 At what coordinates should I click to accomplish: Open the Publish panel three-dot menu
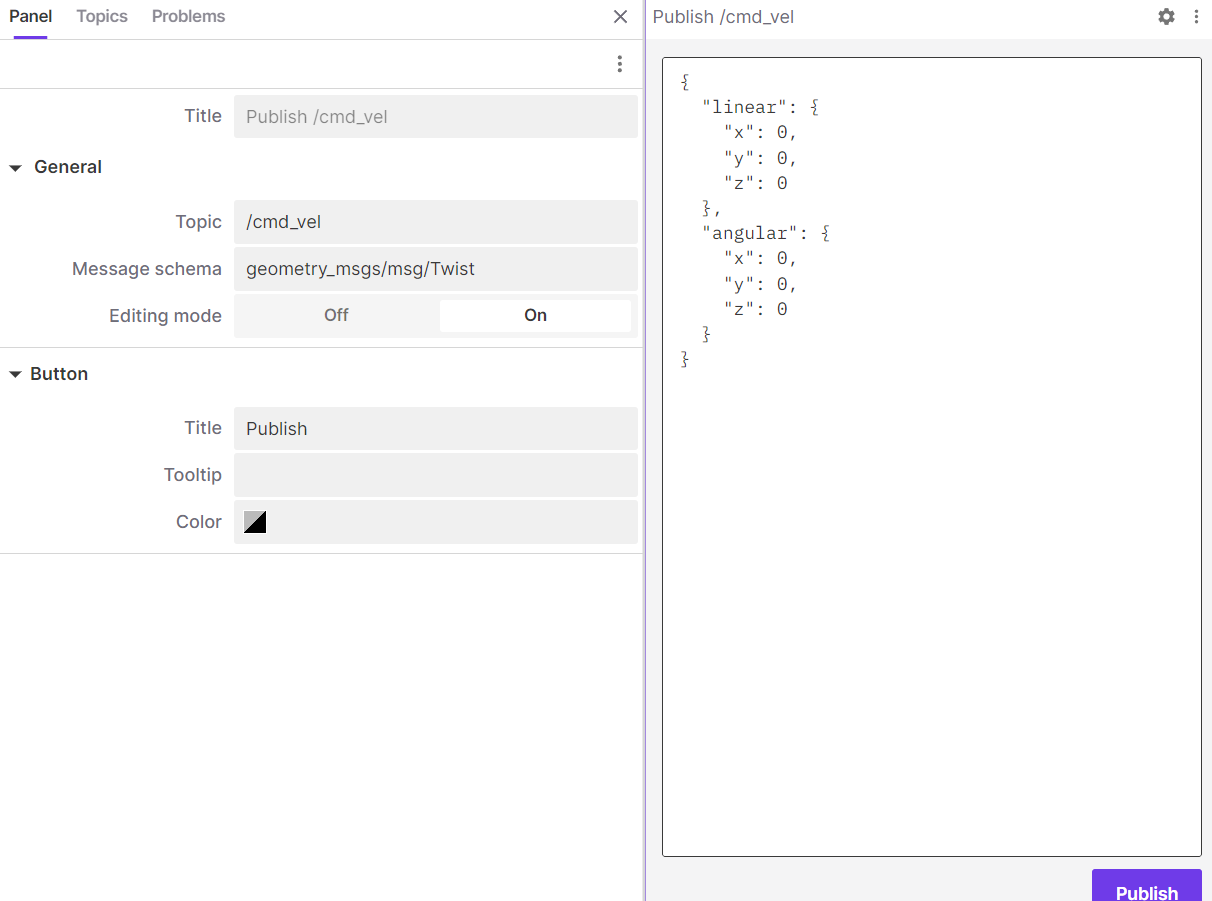pos(1196,17)
